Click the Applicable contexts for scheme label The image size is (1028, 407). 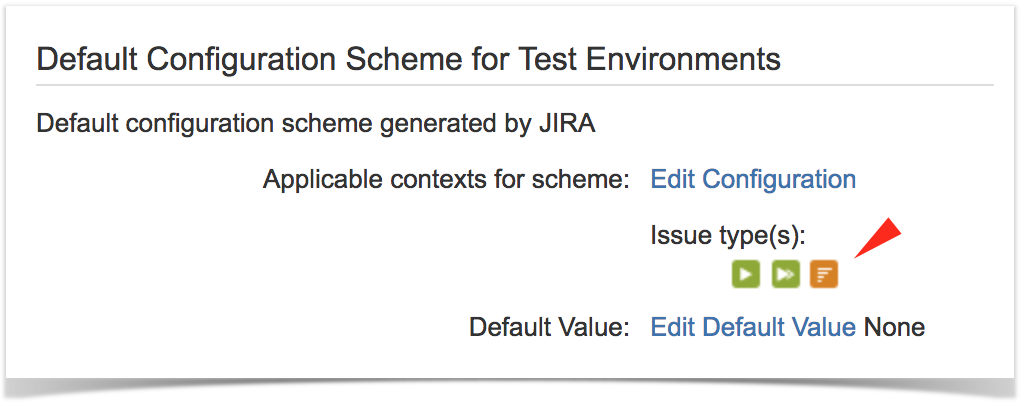coord(446,179)
